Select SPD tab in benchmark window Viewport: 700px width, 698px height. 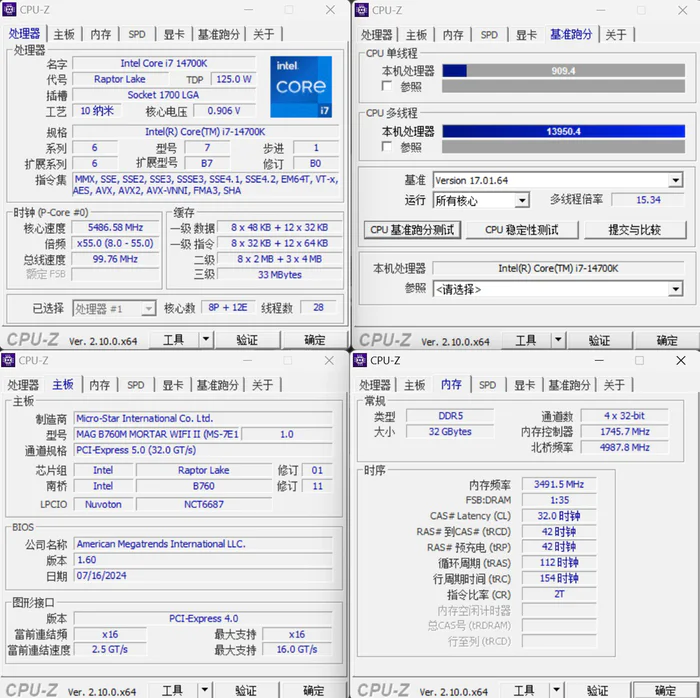[489, 35]
